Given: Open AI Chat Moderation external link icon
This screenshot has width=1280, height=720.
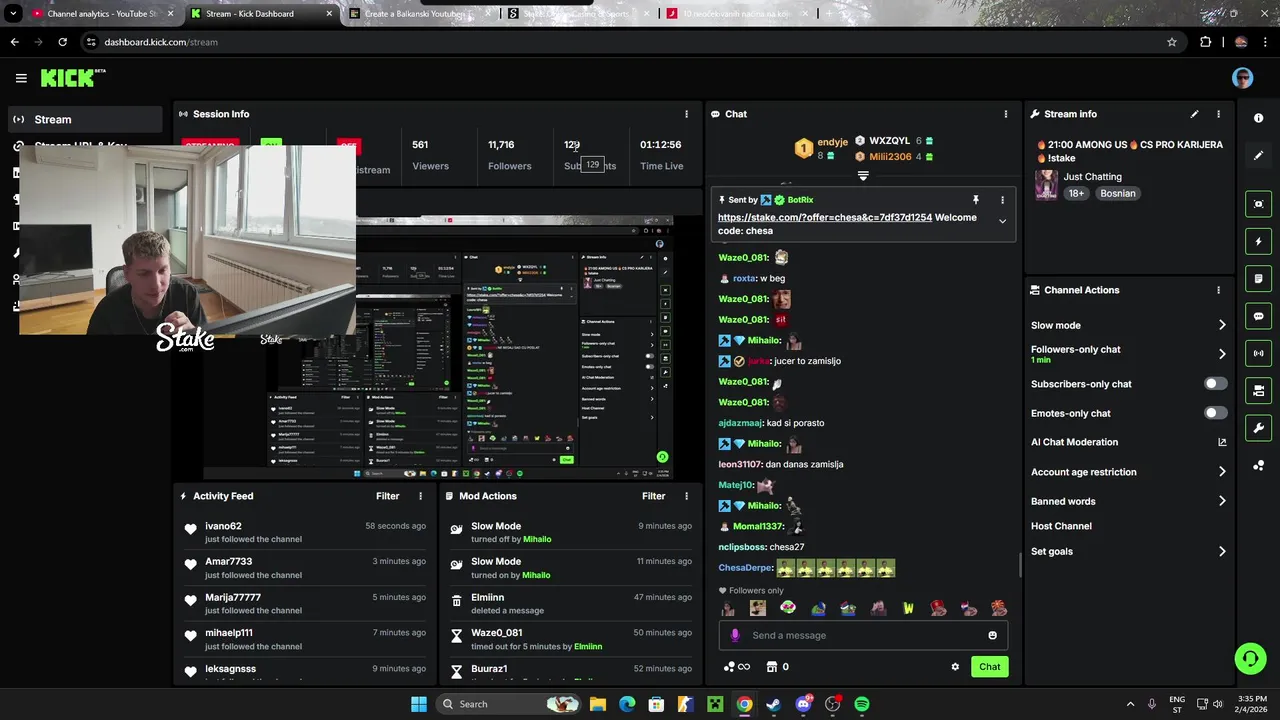Looking at the screenshot, I should click(1222, 442).
